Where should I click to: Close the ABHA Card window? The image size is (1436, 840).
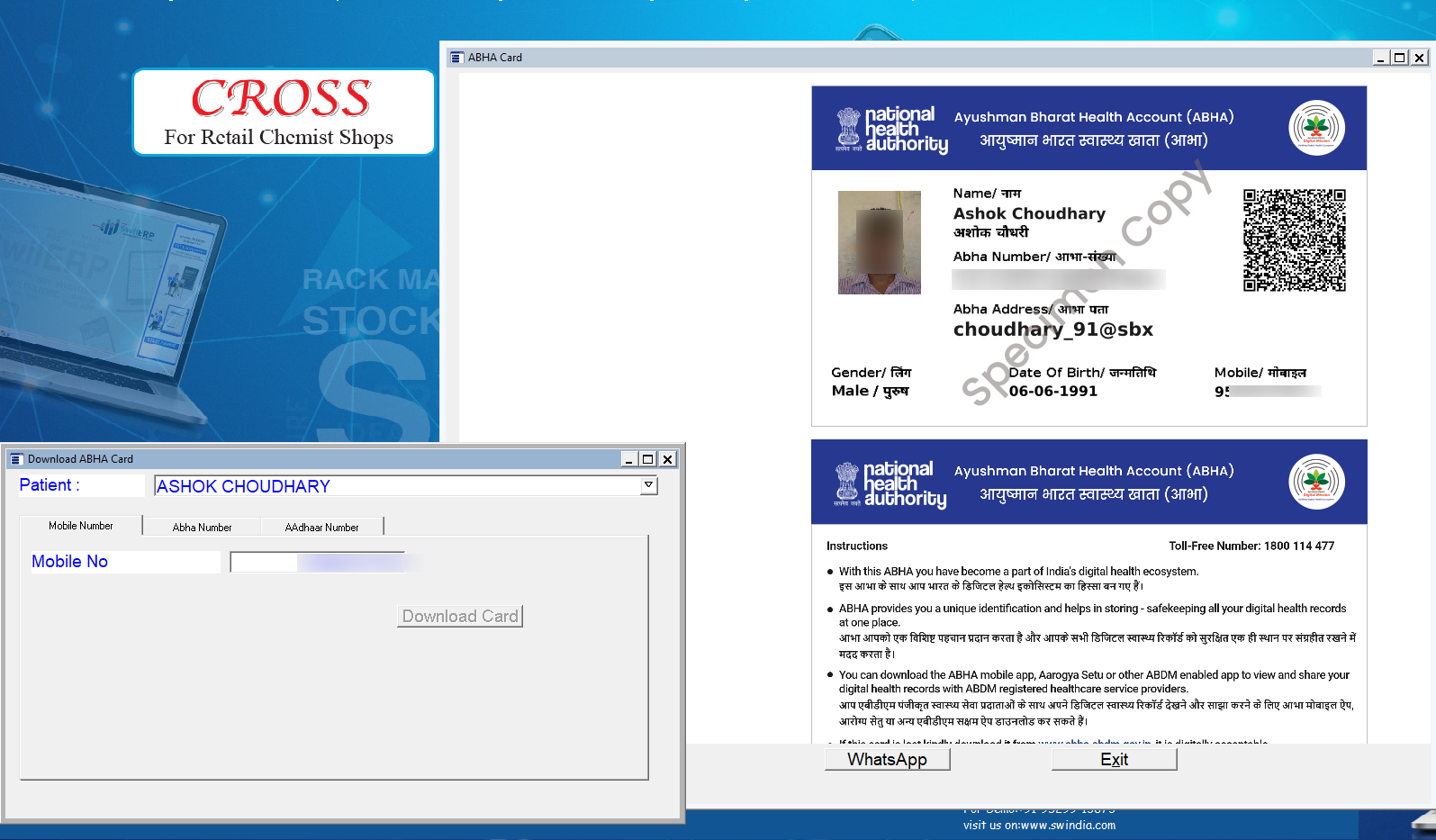point(1419,58)
